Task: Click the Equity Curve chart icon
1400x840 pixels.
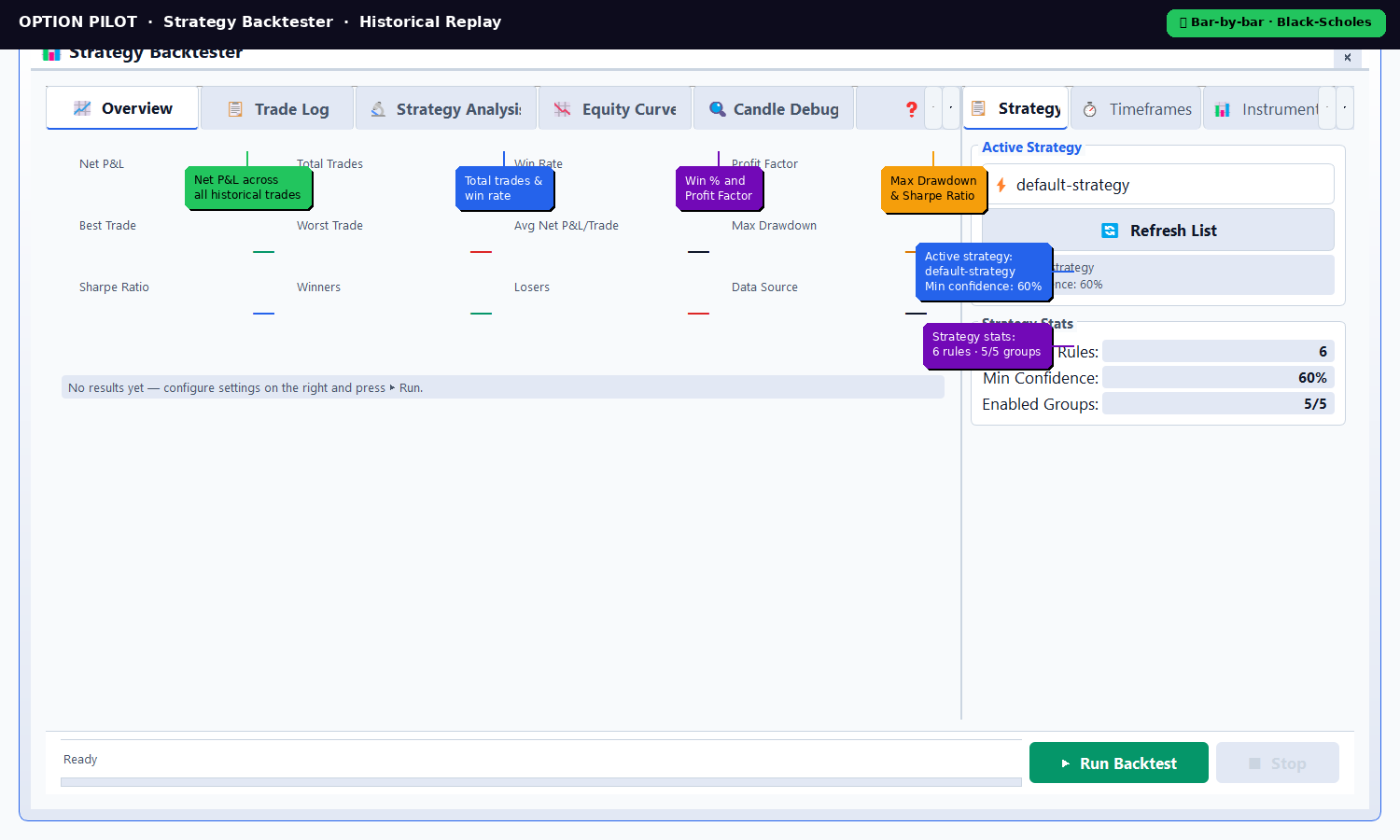Action: pyautogui.click(x=562, y=109)
